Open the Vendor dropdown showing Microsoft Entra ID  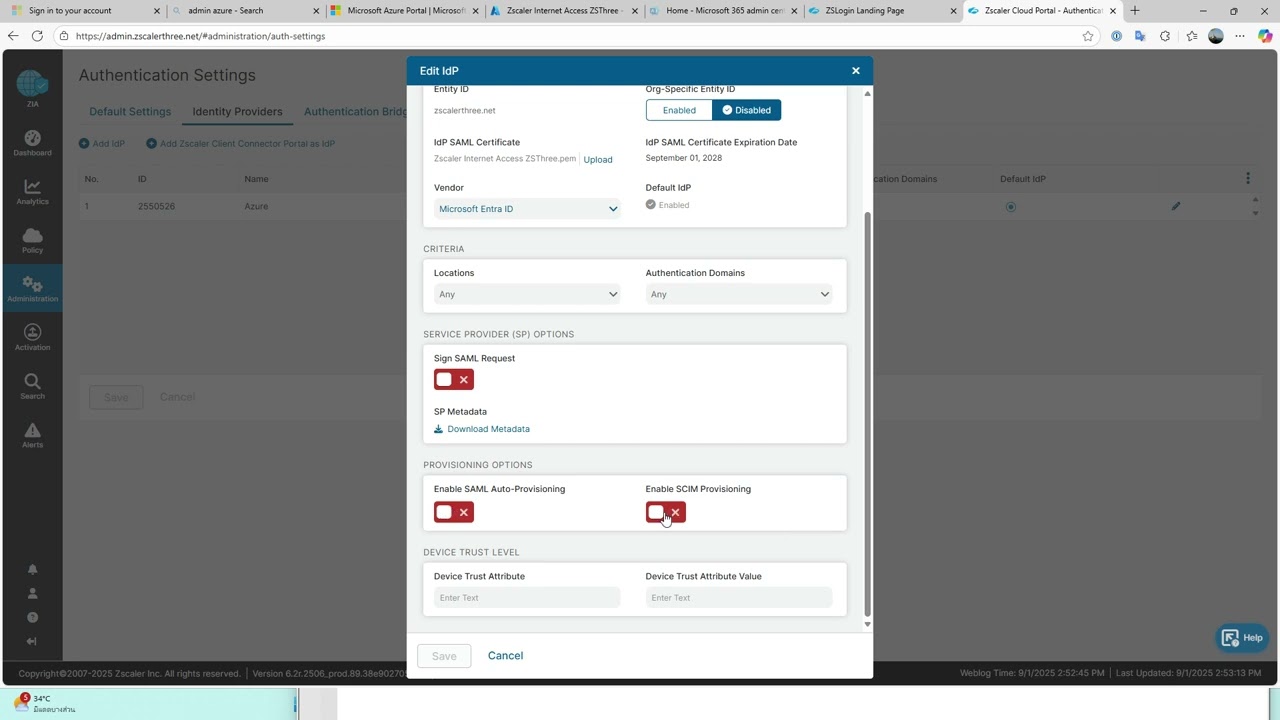(x=527, y=209)
